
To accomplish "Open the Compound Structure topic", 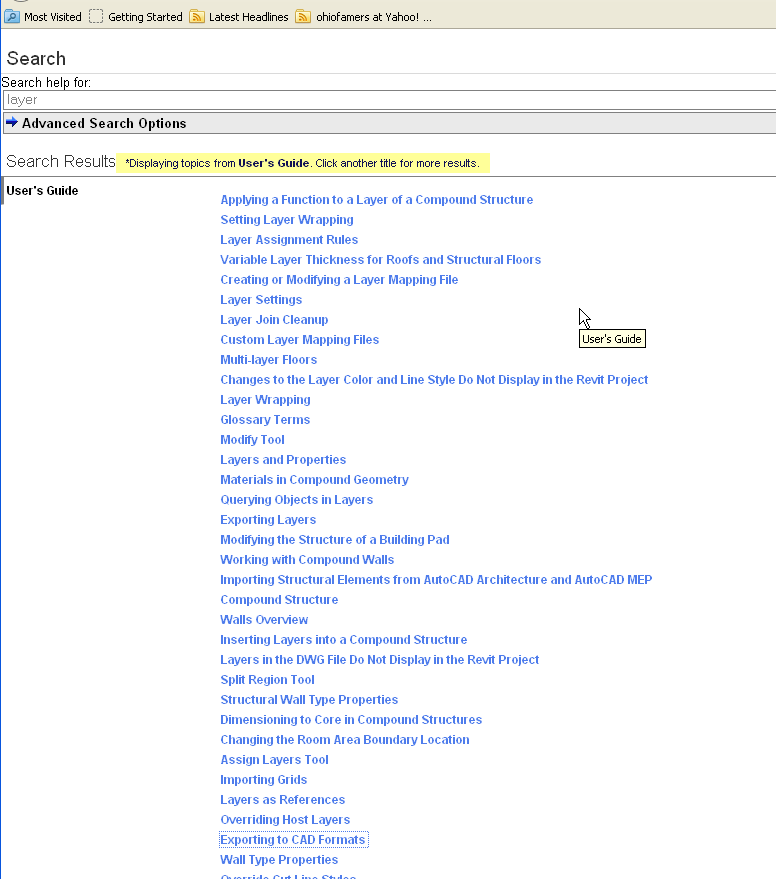I will click(x=279, y=600).
